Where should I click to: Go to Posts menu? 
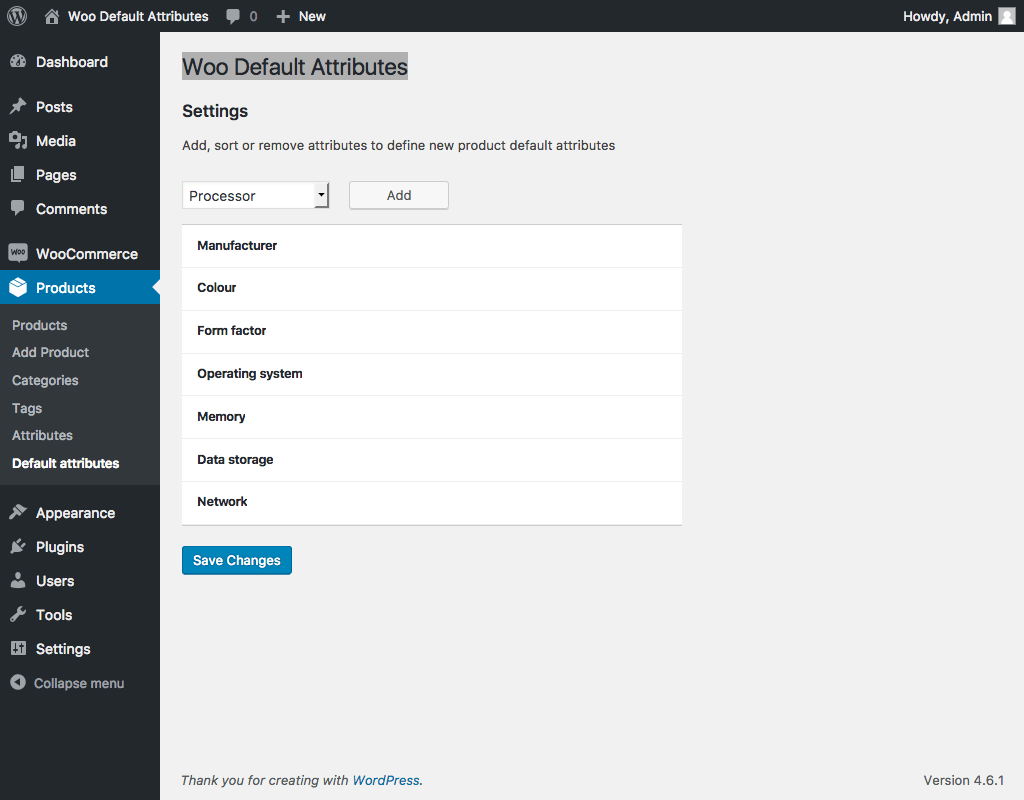click(54, 107)
